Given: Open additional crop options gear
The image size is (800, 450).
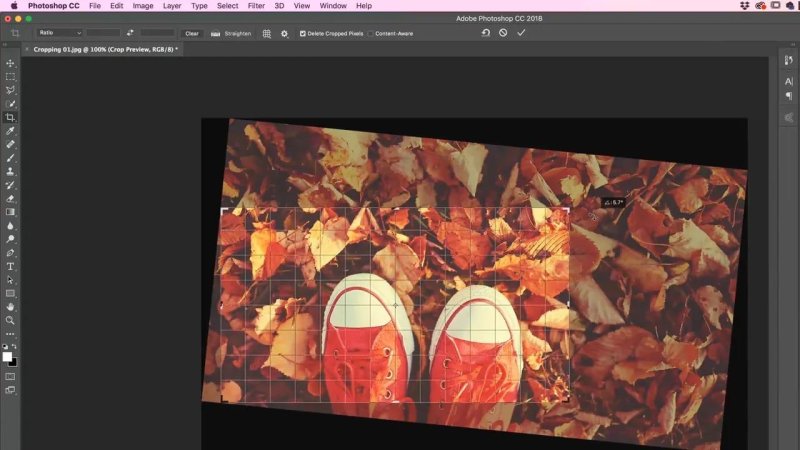Looking at the screenshot, I should (285, 34).
